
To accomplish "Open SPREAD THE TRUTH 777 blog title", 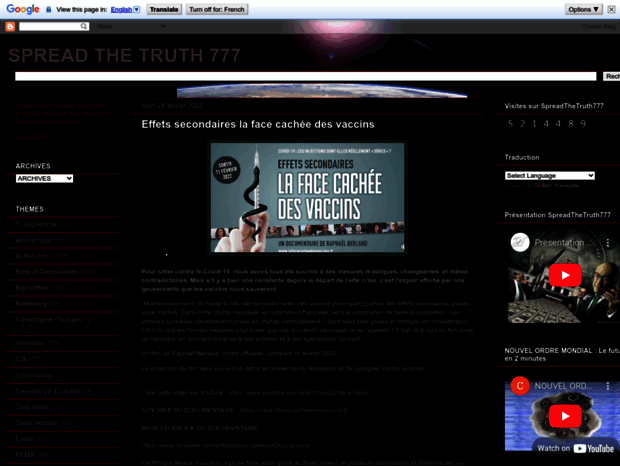I will coord(124,55).
